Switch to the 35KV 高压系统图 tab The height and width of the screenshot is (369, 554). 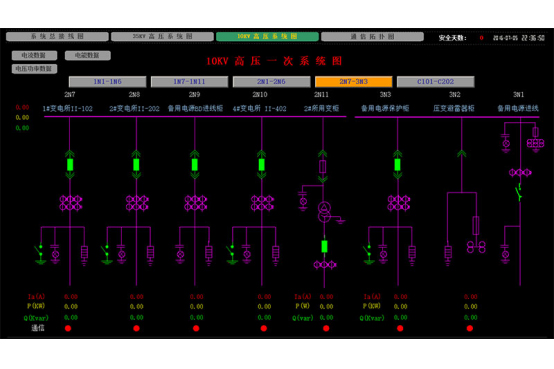point(162,36)
